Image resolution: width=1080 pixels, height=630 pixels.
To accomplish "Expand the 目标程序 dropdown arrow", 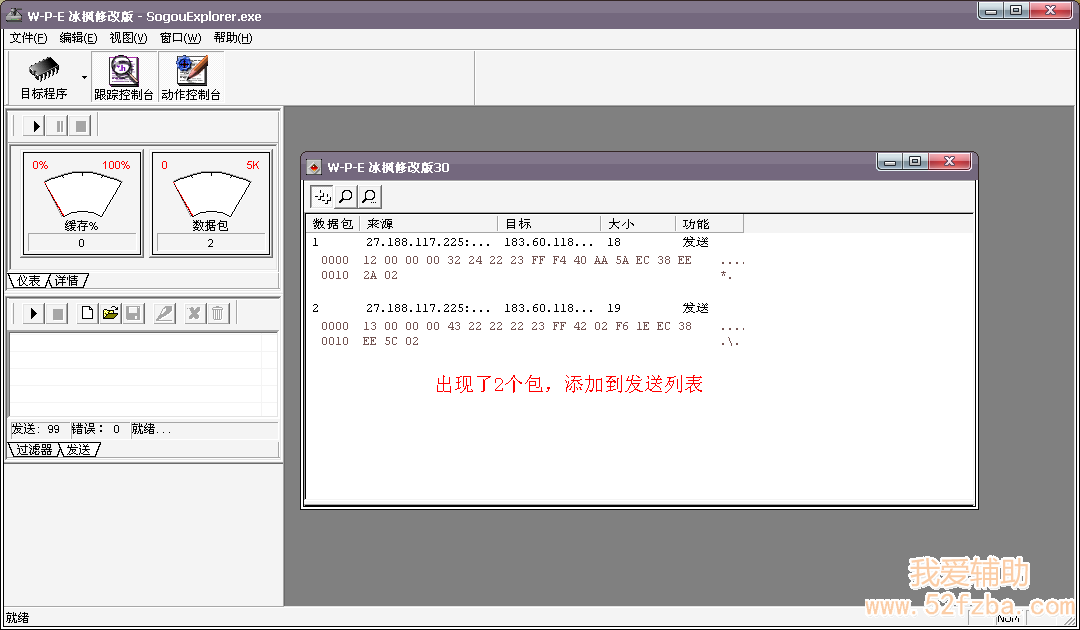I will (84, 77).
